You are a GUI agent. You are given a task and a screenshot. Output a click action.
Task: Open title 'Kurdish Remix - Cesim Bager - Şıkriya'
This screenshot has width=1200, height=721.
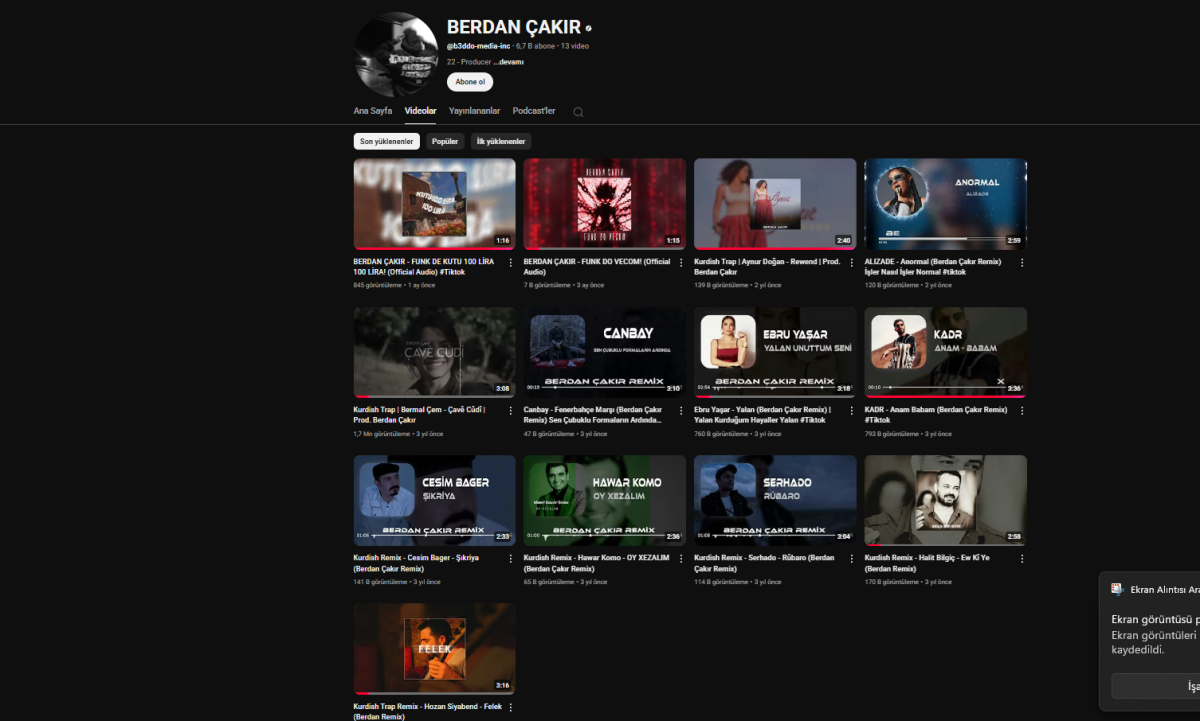[x=416, y=563]
